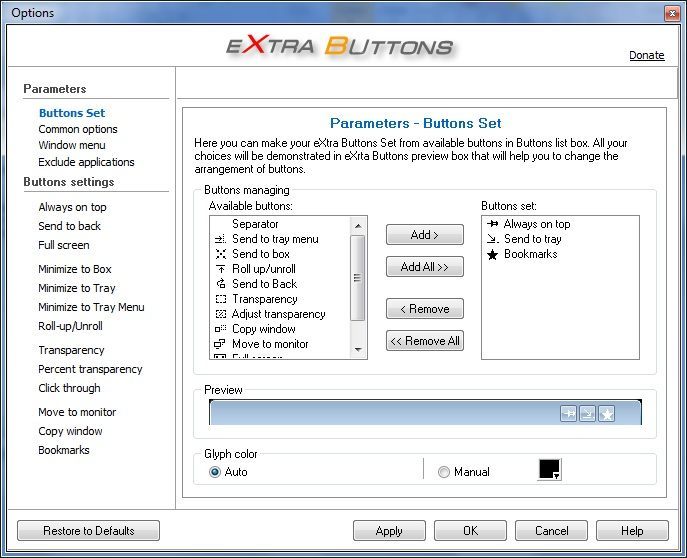
Task: Select the Bookmarks entry in Buttons set
Action: tap(560, 254)
